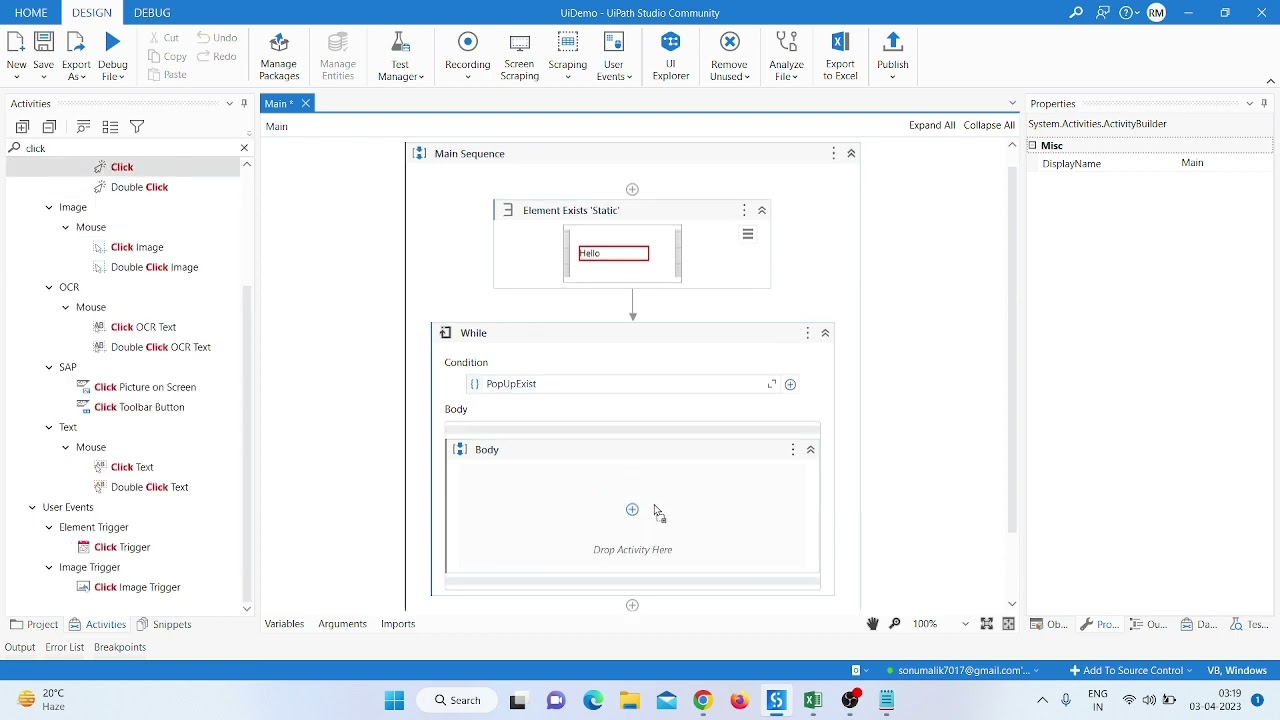Collapse the SAP tree node
1280x720 pixels.
(x=49, y=367)
